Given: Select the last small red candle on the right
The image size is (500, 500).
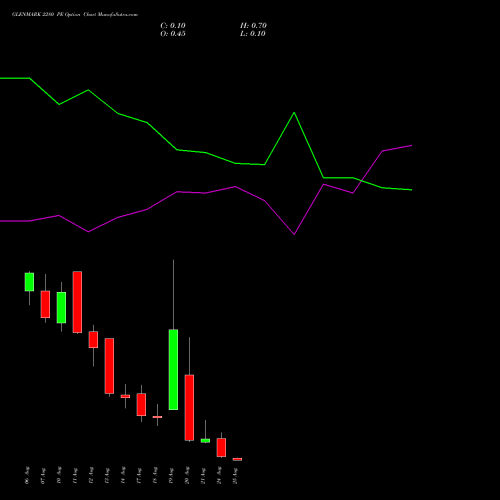Looking at the screenshot, I should (237, 459).
